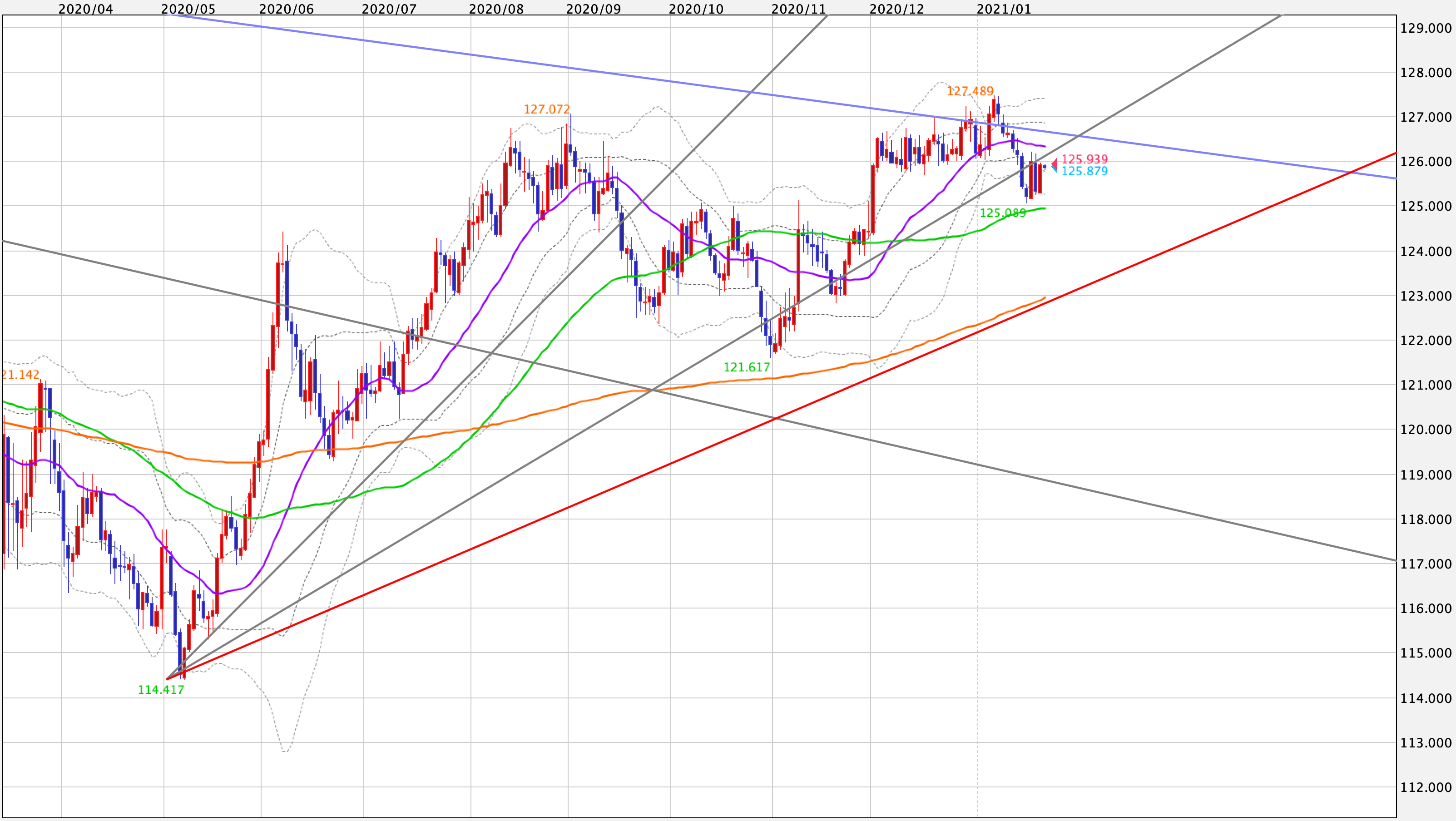
Task: Click the 119.000 price axis label
Action: (x=1426, y=475)
